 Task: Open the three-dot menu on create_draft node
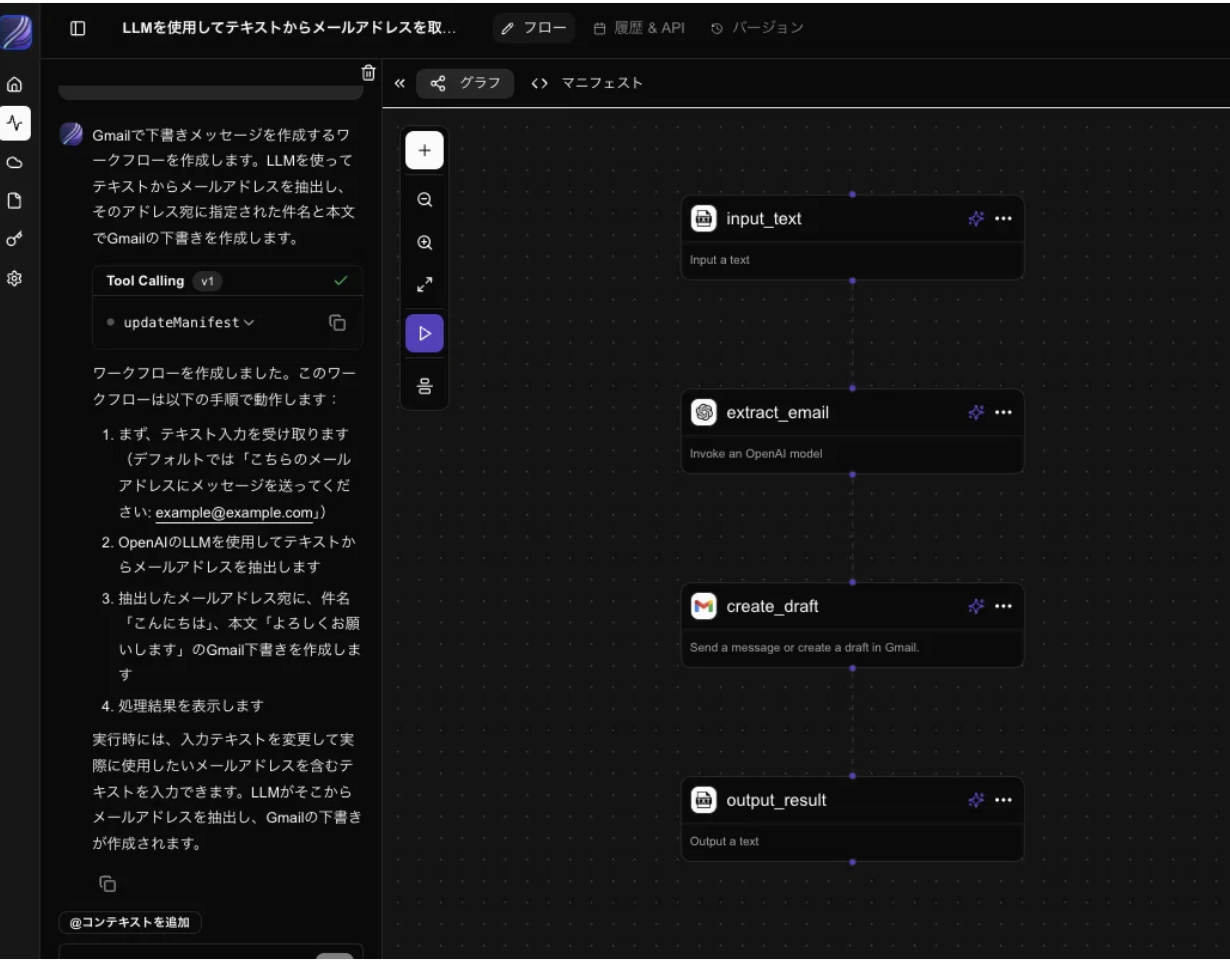[x=1003, y=606]
